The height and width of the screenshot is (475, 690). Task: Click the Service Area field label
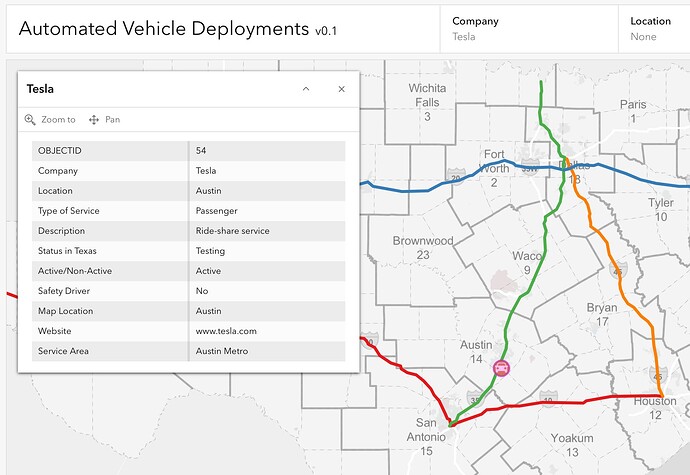point(63,351)
